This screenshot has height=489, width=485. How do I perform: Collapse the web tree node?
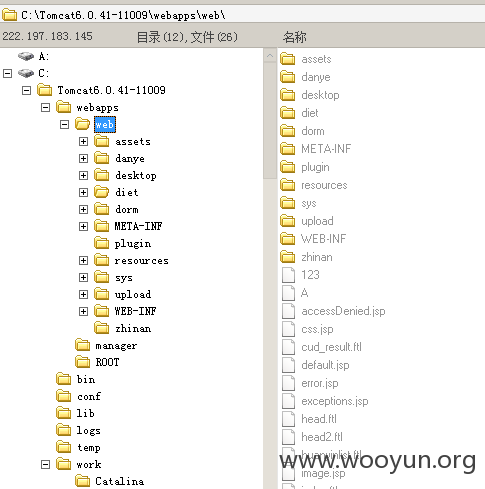[64, 124]
